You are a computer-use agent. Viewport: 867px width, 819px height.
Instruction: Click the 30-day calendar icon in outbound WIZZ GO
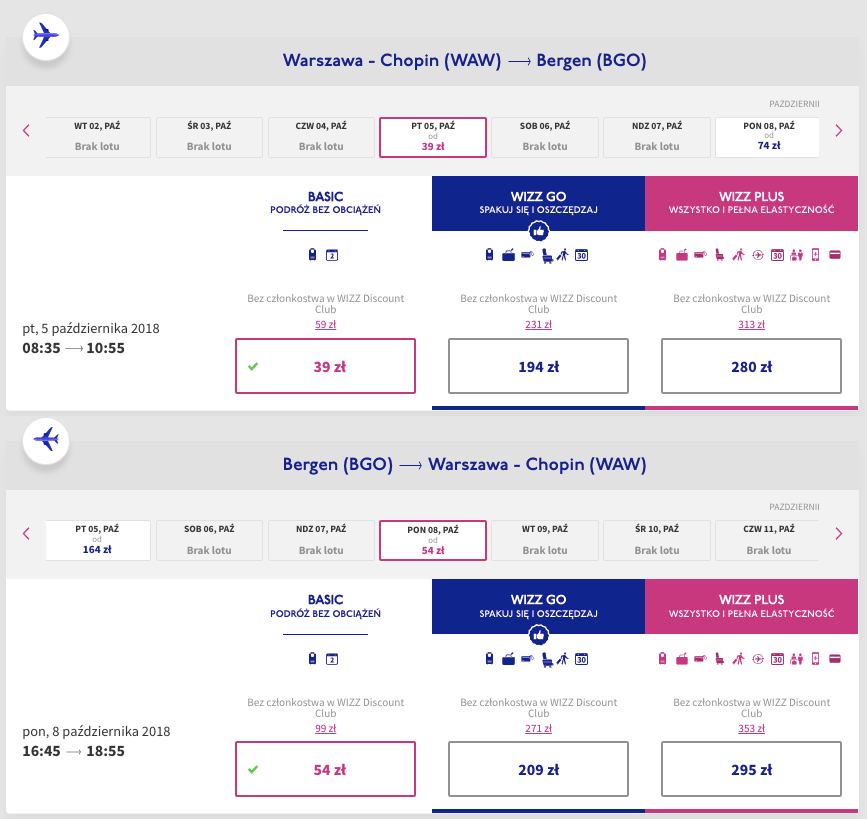tap(581, 255)
